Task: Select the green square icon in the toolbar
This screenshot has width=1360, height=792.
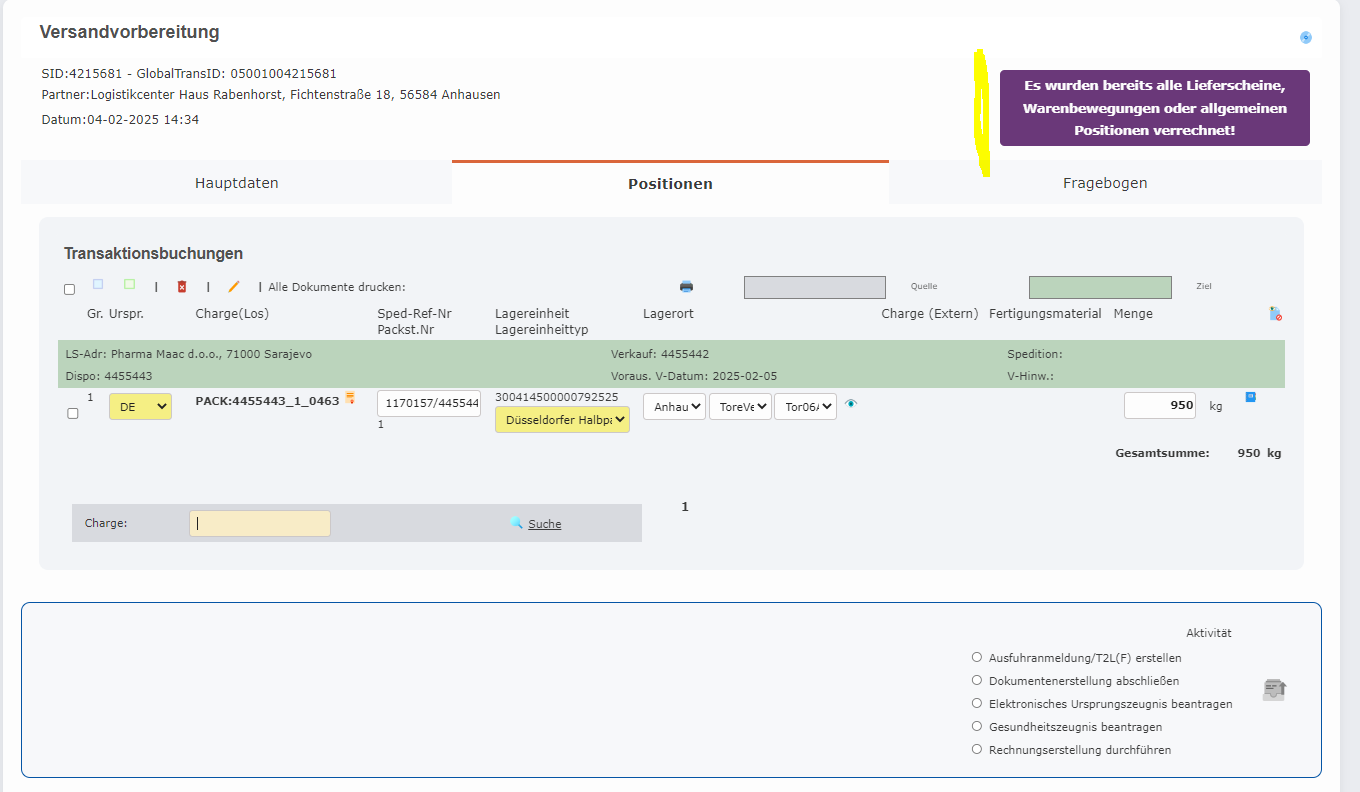Action: click(129, 285)
